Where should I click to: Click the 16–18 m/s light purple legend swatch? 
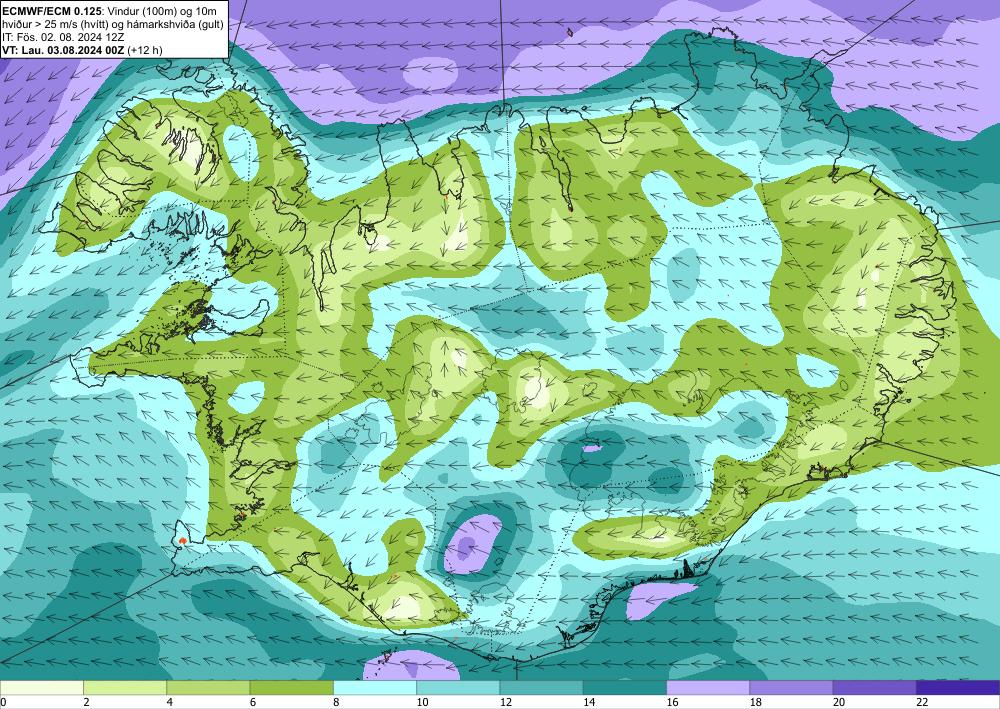(x=709, y=688)
